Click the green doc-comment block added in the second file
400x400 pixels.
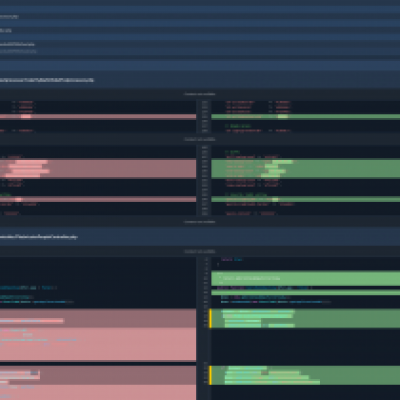coord(306,278)
